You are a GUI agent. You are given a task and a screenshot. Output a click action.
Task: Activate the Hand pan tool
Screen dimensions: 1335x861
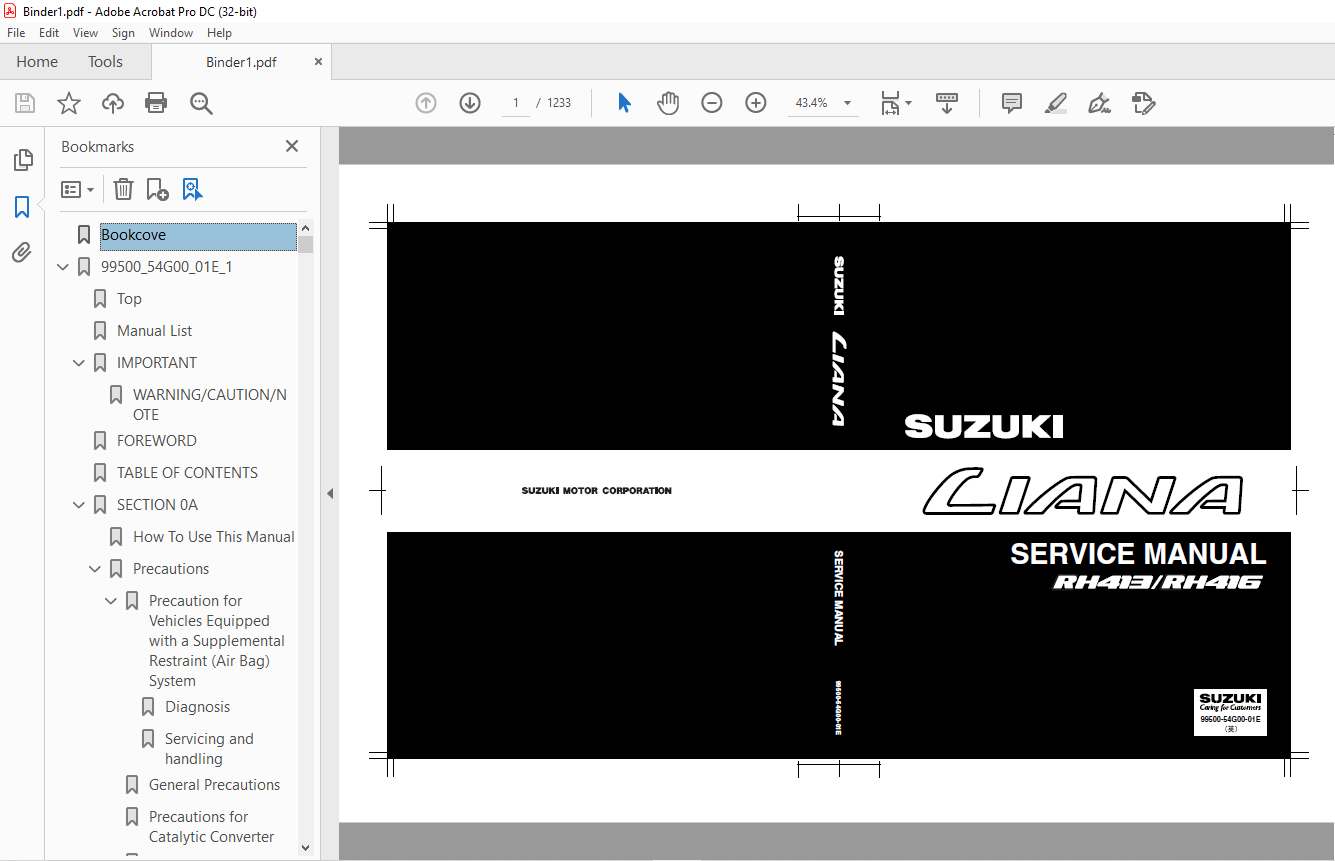pos(668,103)
